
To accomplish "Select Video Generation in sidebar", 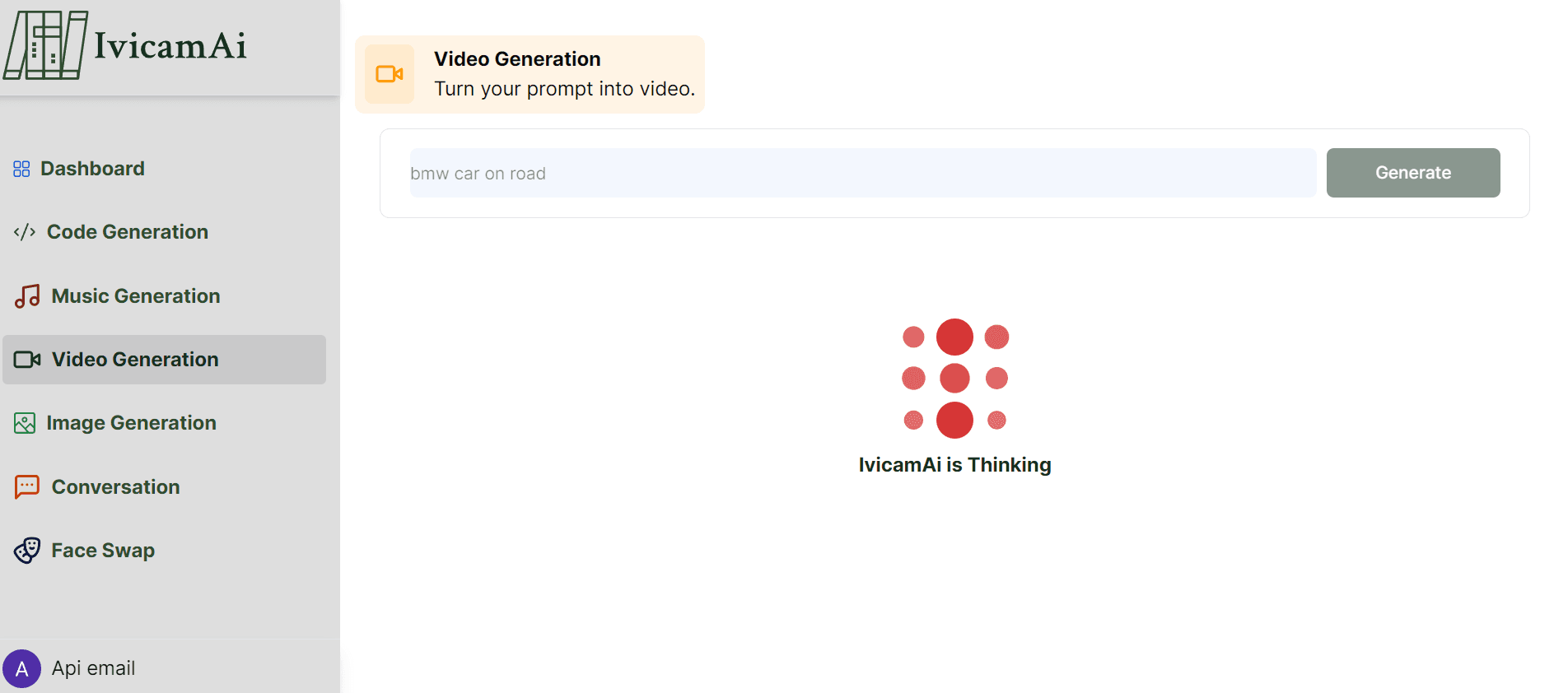I will click(164, 360).
